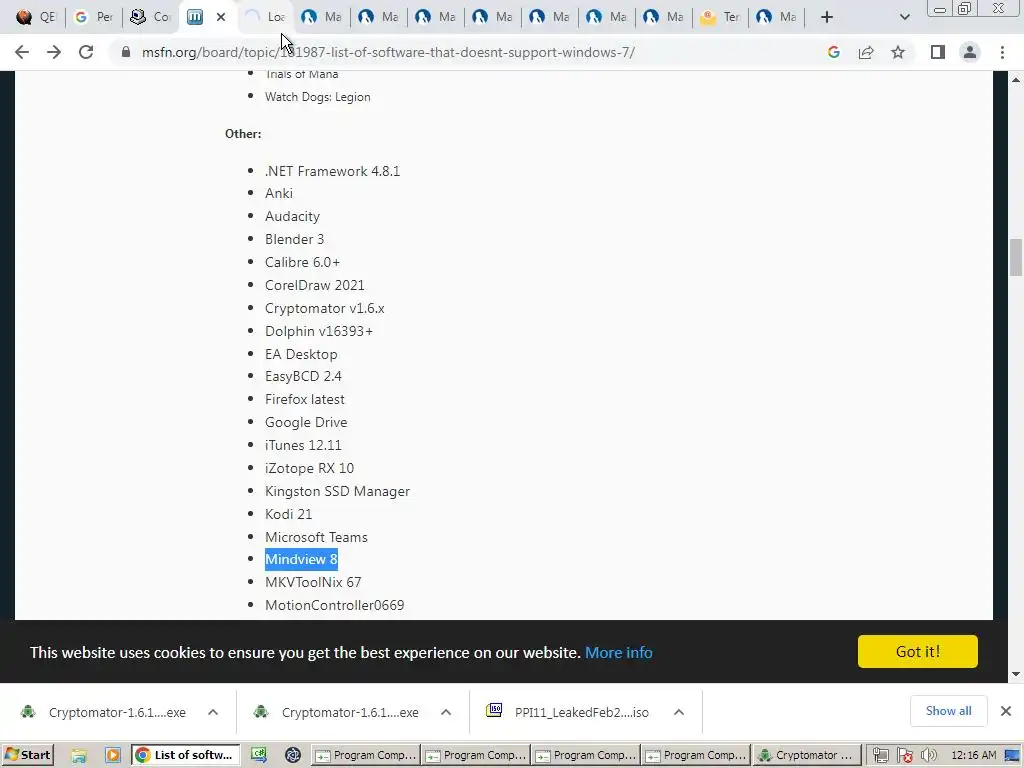
Task: Switch to the loading 'Loa' tab
Action: (x=264, y=17)
